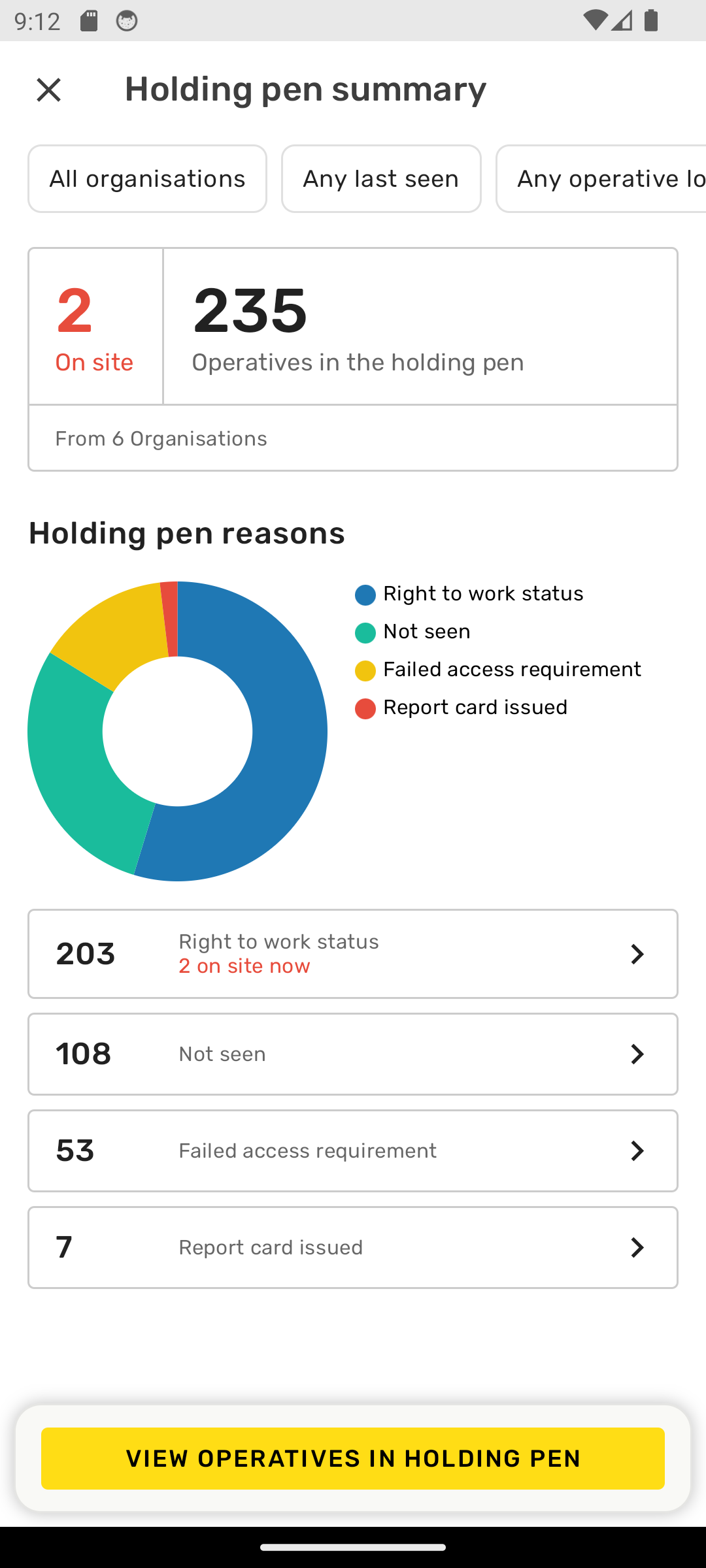Select the blue Right to work legend dot
This screenshot has height=1568, width=706.
pos(365,595)
